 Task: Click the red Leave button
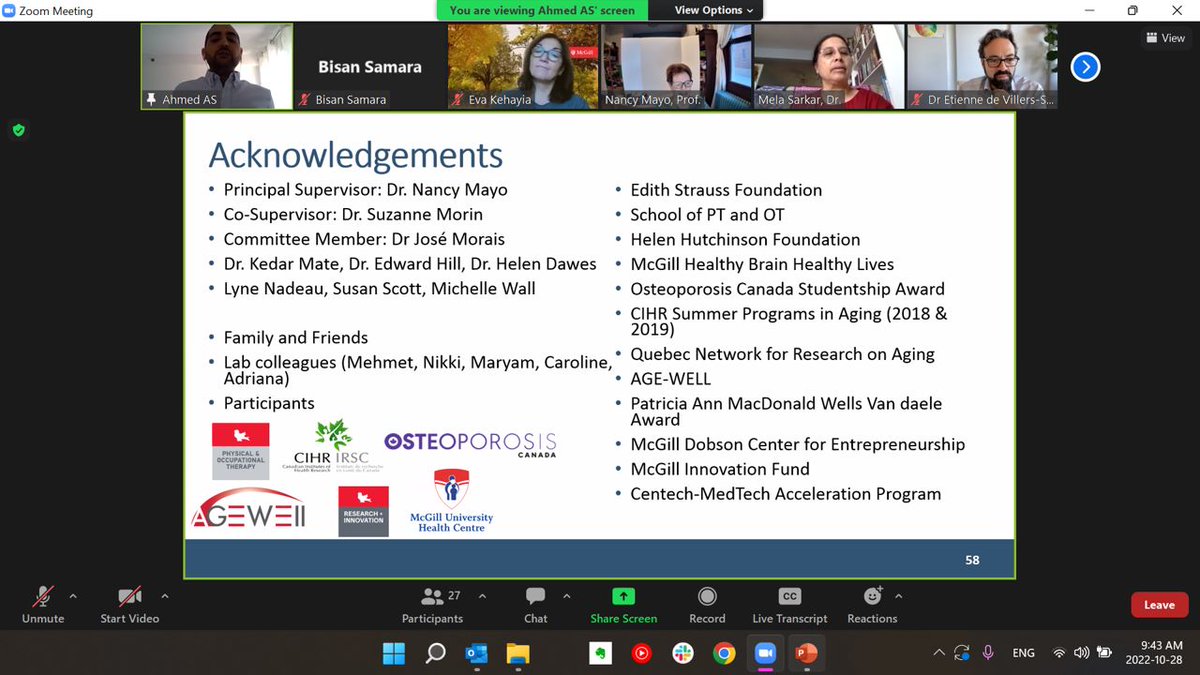pos(1159,604)
